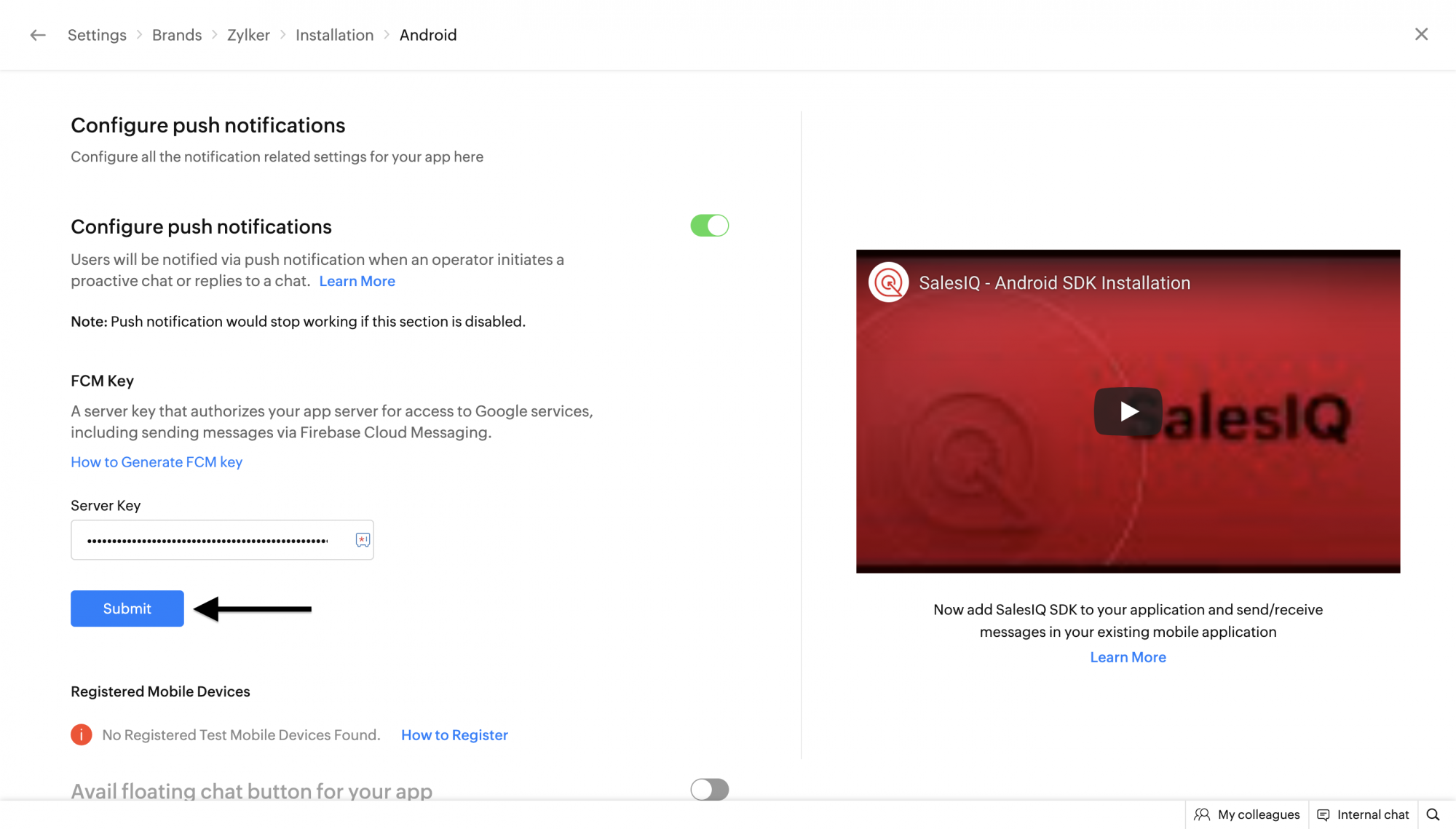1456x829 pixels.
Task: Click the 'FCM Key' heading
Action: coord(102,381)
